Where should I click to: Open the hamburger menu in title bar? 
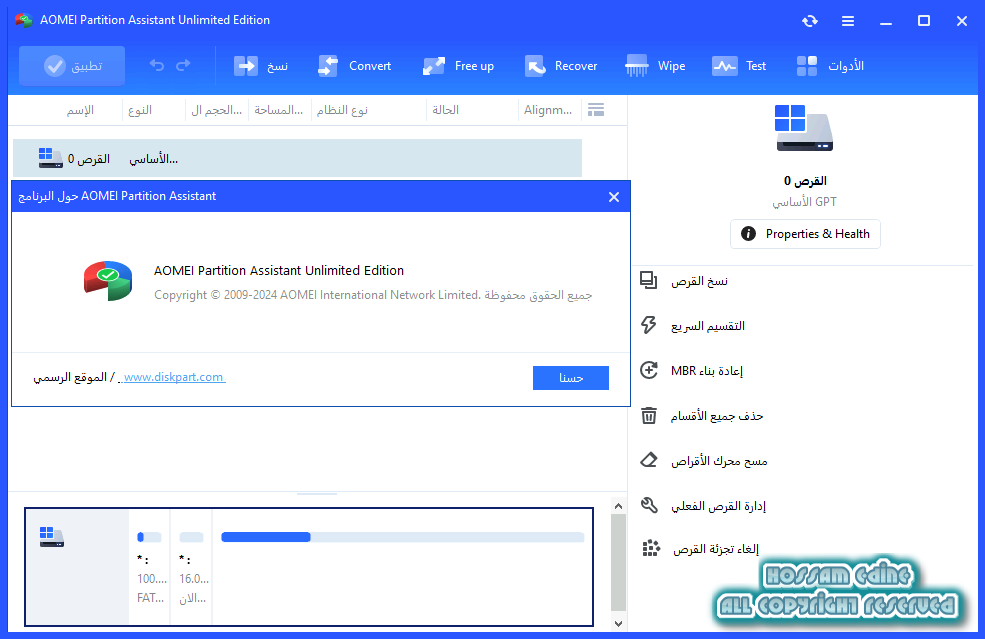click(x=847, y=21)
